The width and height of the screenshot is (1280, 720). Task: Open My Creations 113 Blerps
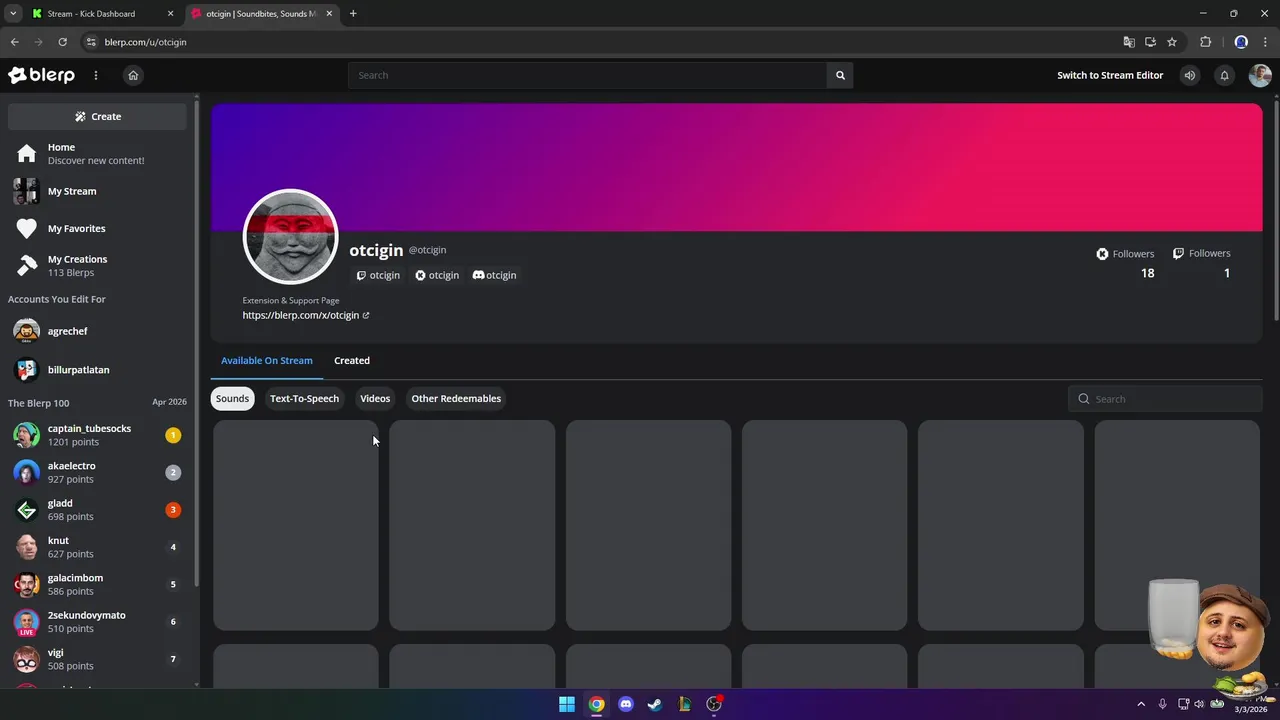point(97,265)
